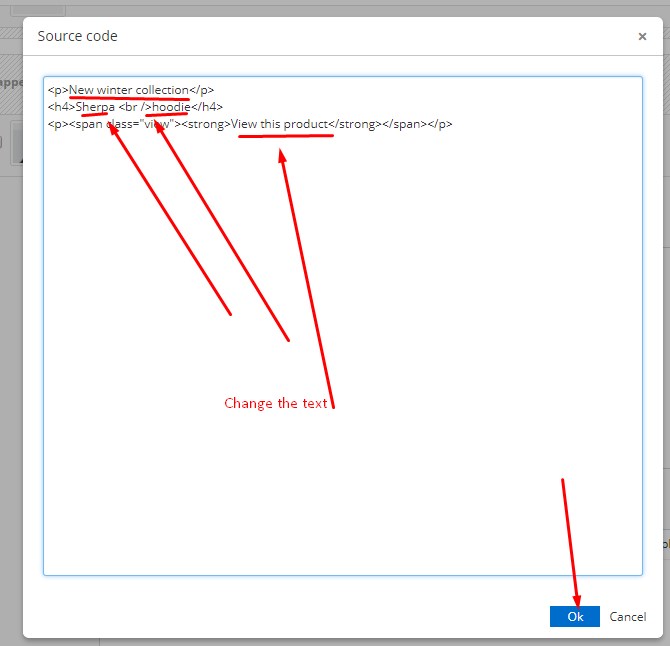Click the 'New winter collection' text

pyautogui.click(x=128, y=90)
